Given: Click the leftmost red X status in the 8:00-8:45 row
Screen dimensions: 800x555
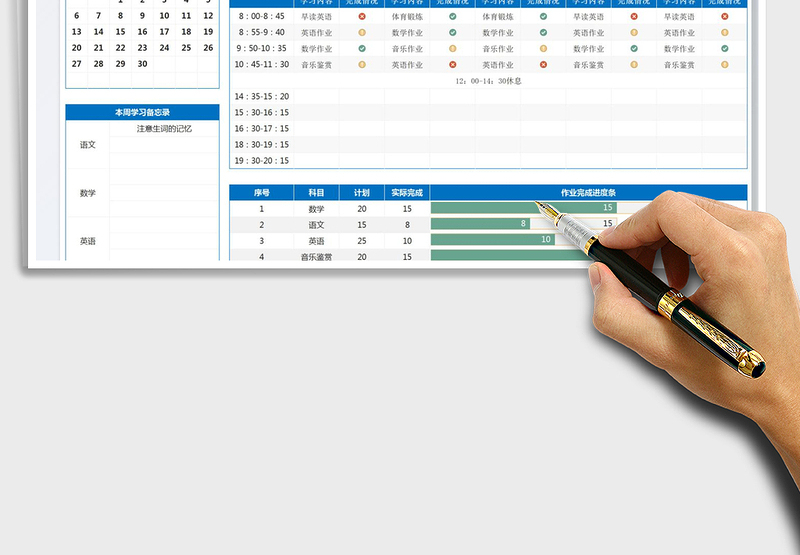Looking at the screenshot, I should click(362, 17).
